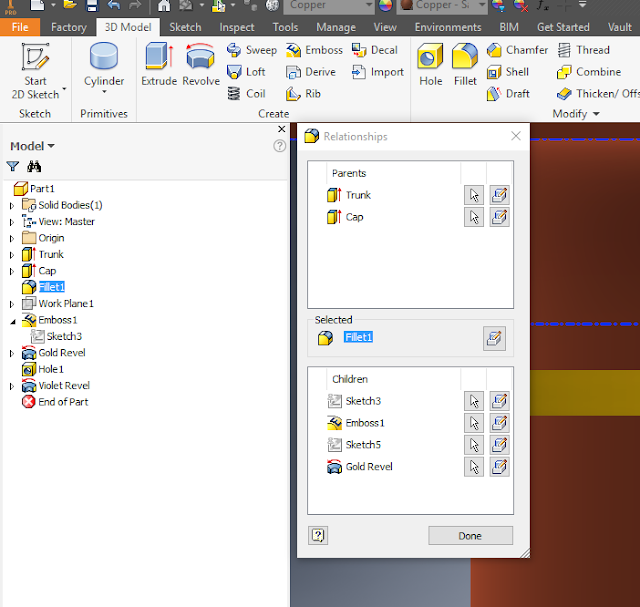Edit parent Cap feature in Relationships

(x=499, y=217)
